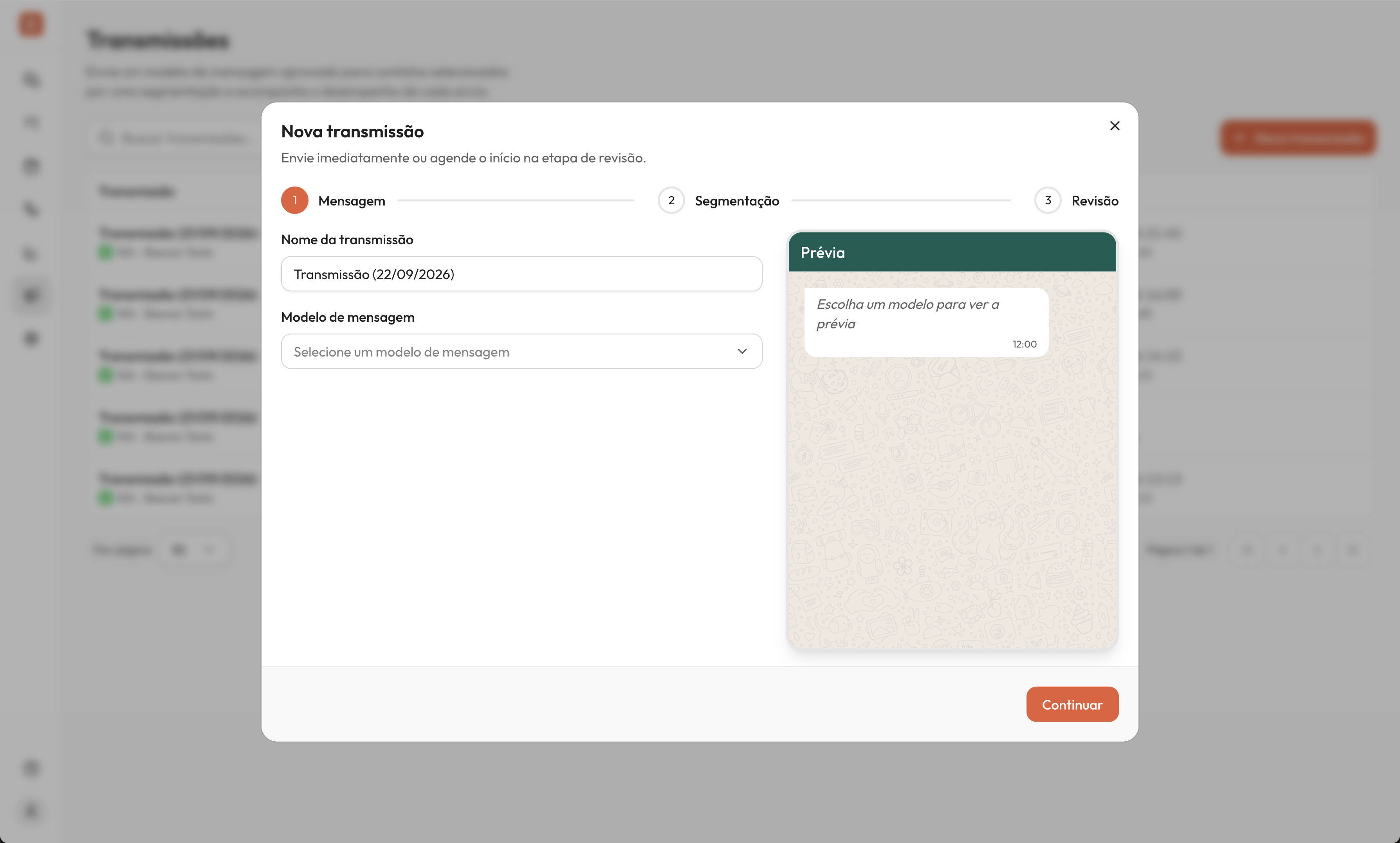Go to step 2 Segmentação

coord(718,200)
